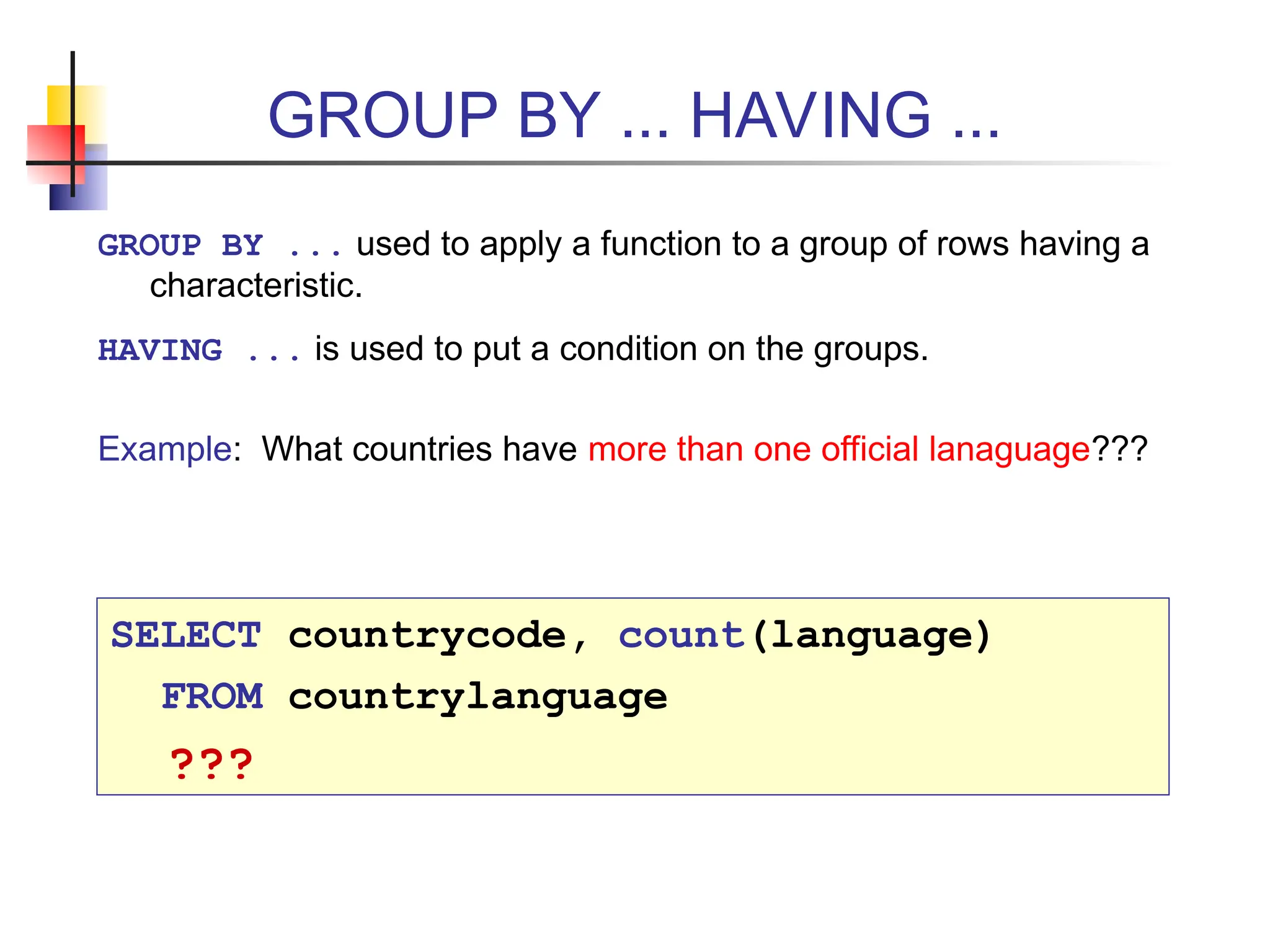Viewport: 1270px width, 952px height.
Task: Click the red phrase more than one official lanaguage
Action: click(838, 449)
